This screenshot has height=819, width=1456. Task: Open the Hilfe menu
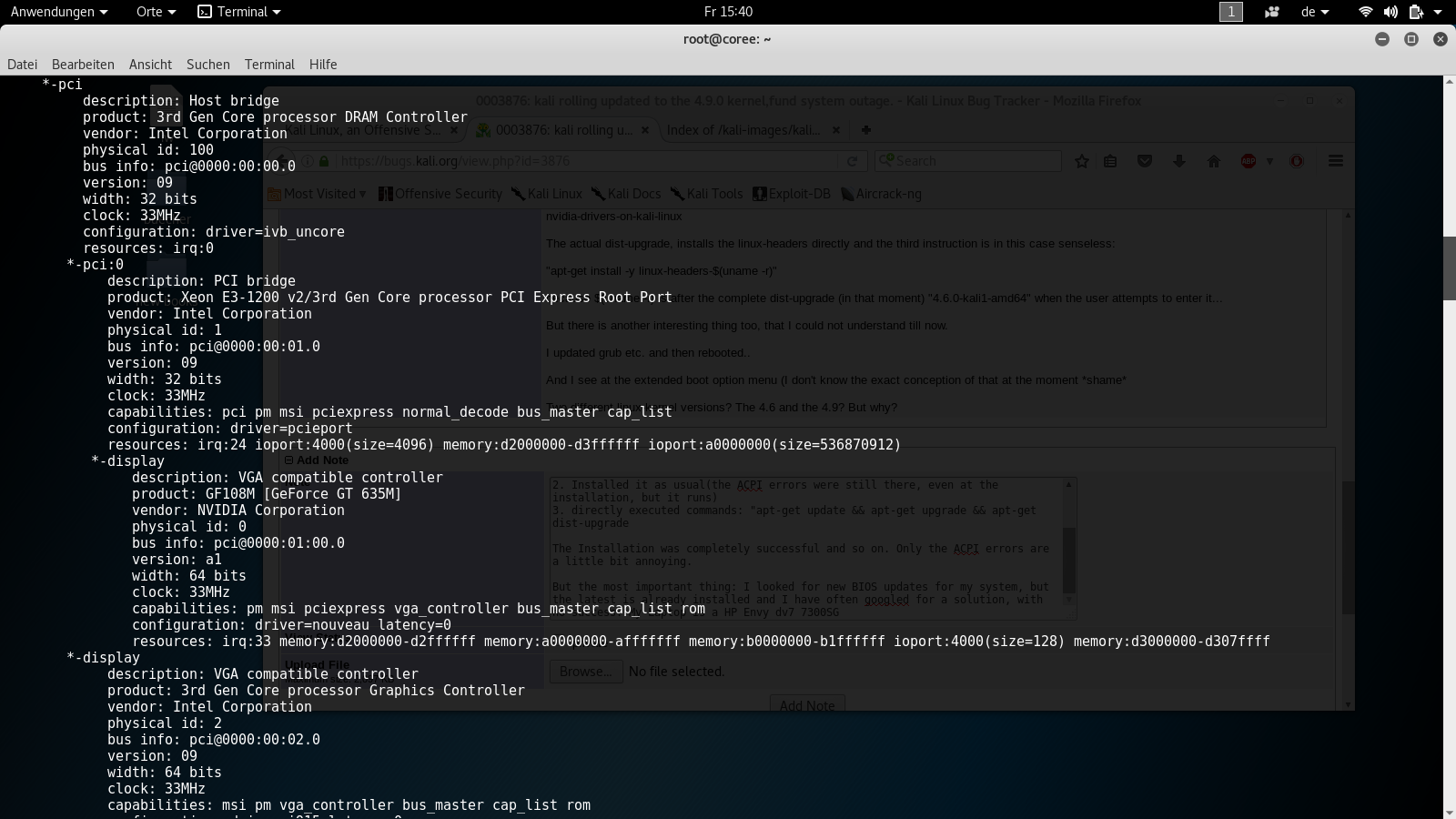tap(323, 65)
